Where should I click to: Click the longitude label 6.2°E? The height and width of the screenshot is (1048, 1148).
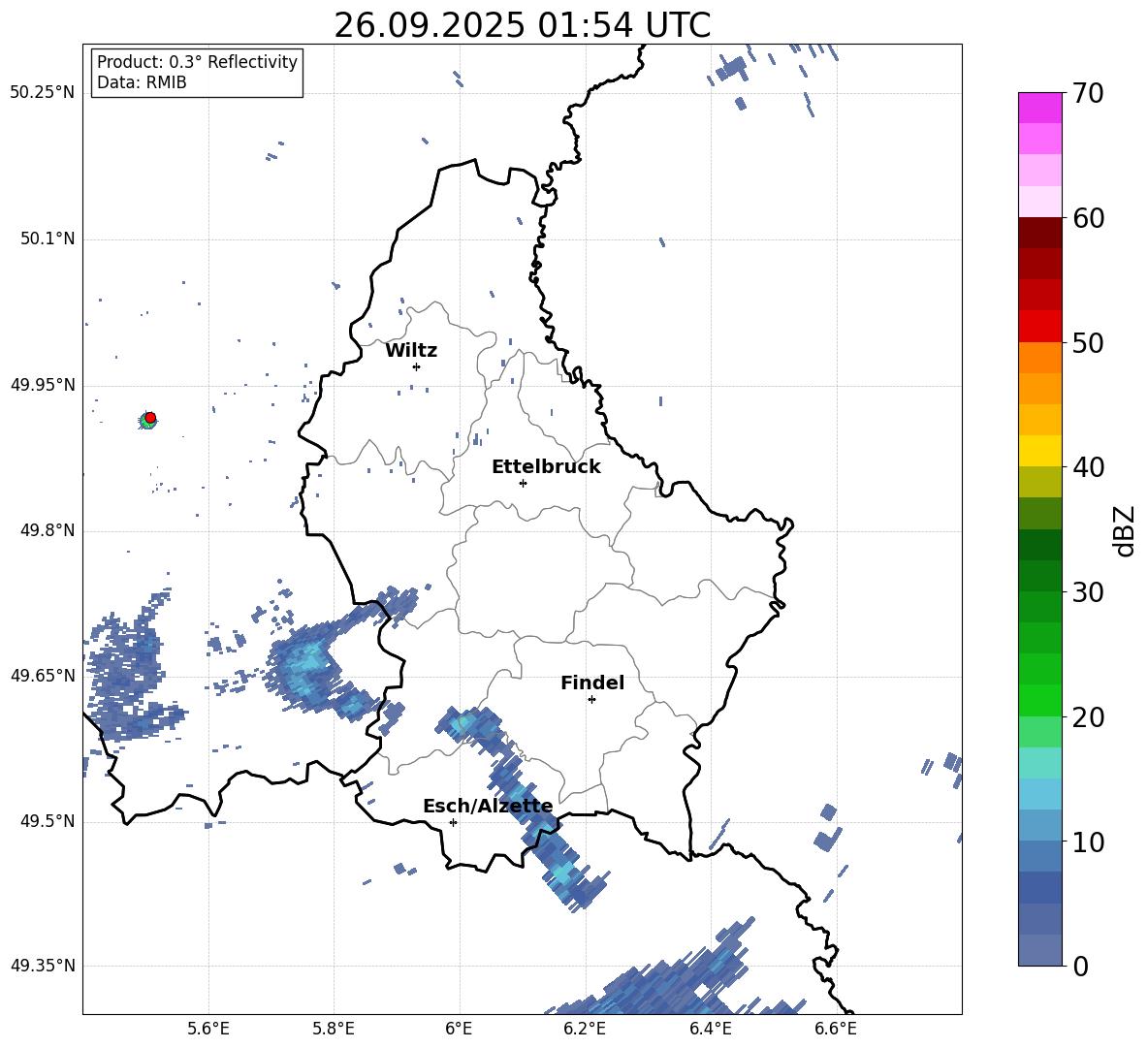[585, 1029]
